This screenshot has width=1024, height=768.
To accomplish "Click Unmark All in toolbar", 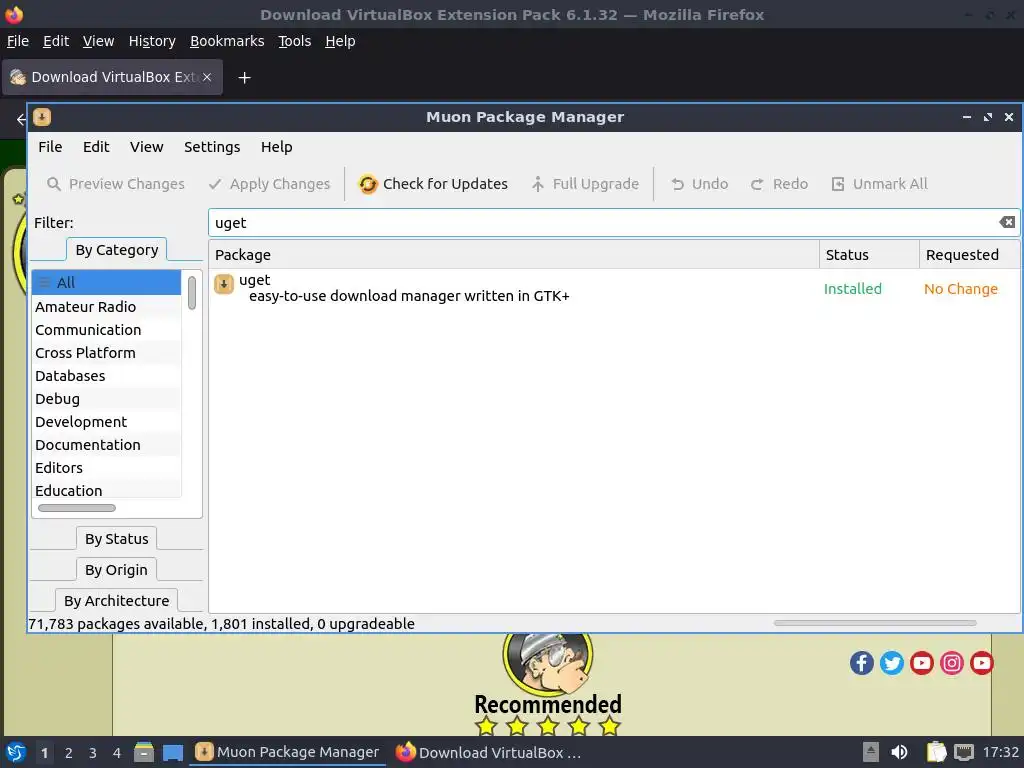I will tap(879, 184).
